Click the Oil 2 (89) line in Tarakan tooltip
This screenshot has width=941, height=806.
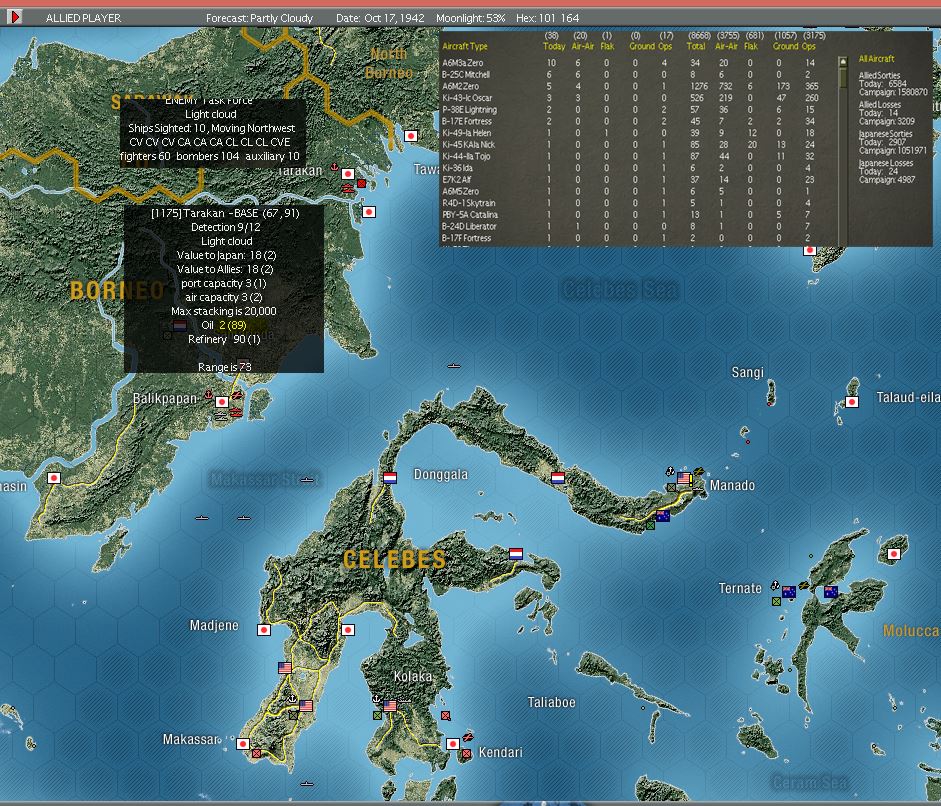[x=224, y=325]
